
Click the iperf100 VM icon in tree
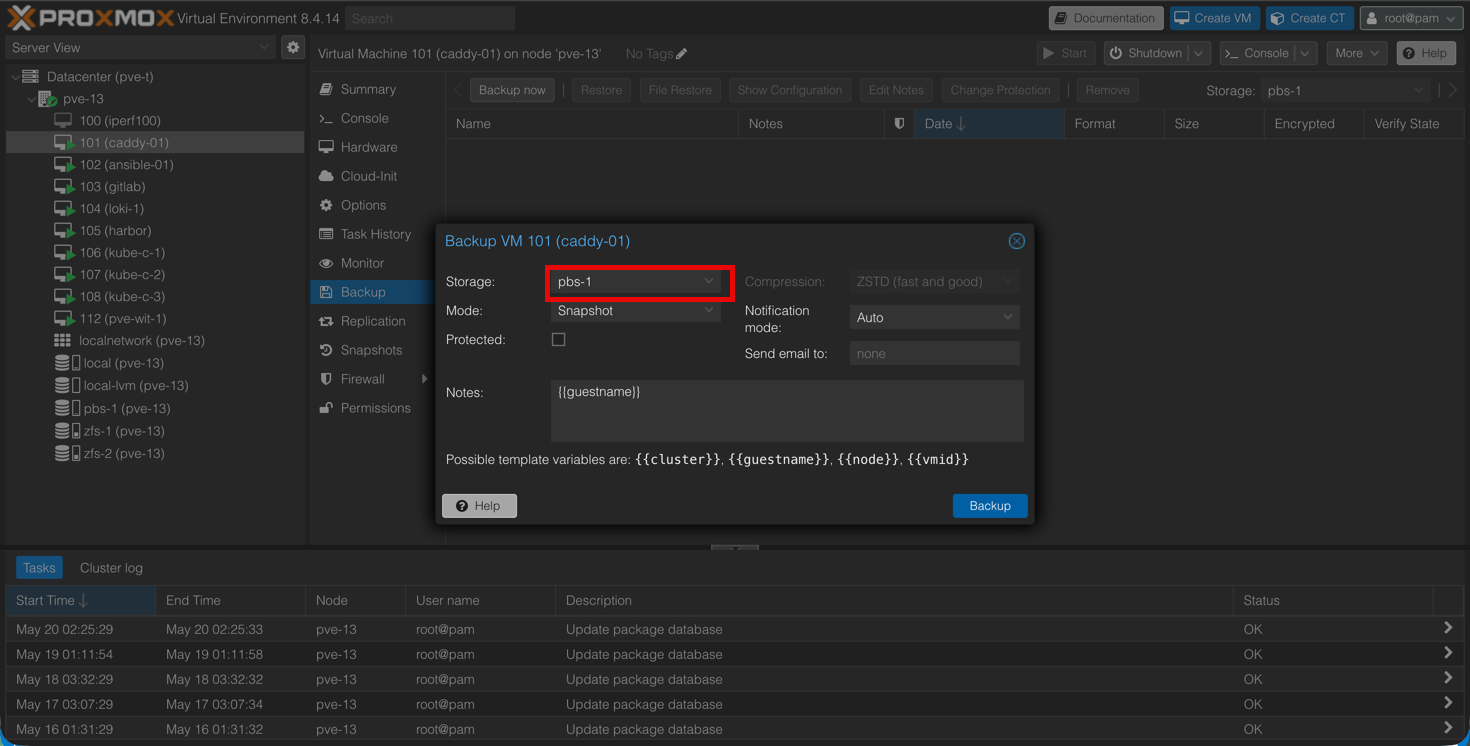coord(63,120)
